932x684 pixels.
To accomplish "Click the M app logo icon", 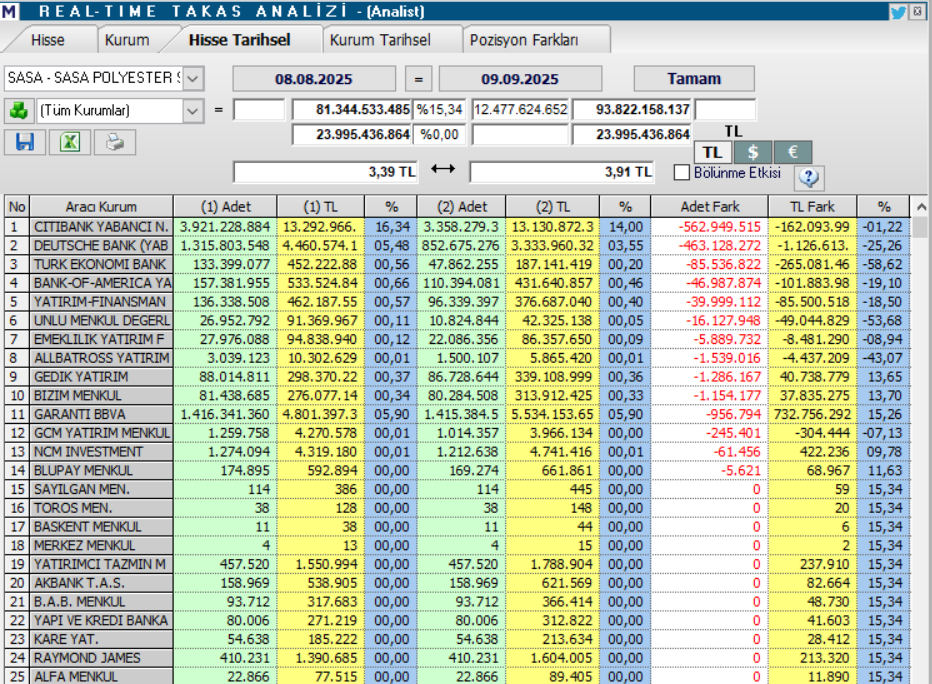I will [9, 11].
